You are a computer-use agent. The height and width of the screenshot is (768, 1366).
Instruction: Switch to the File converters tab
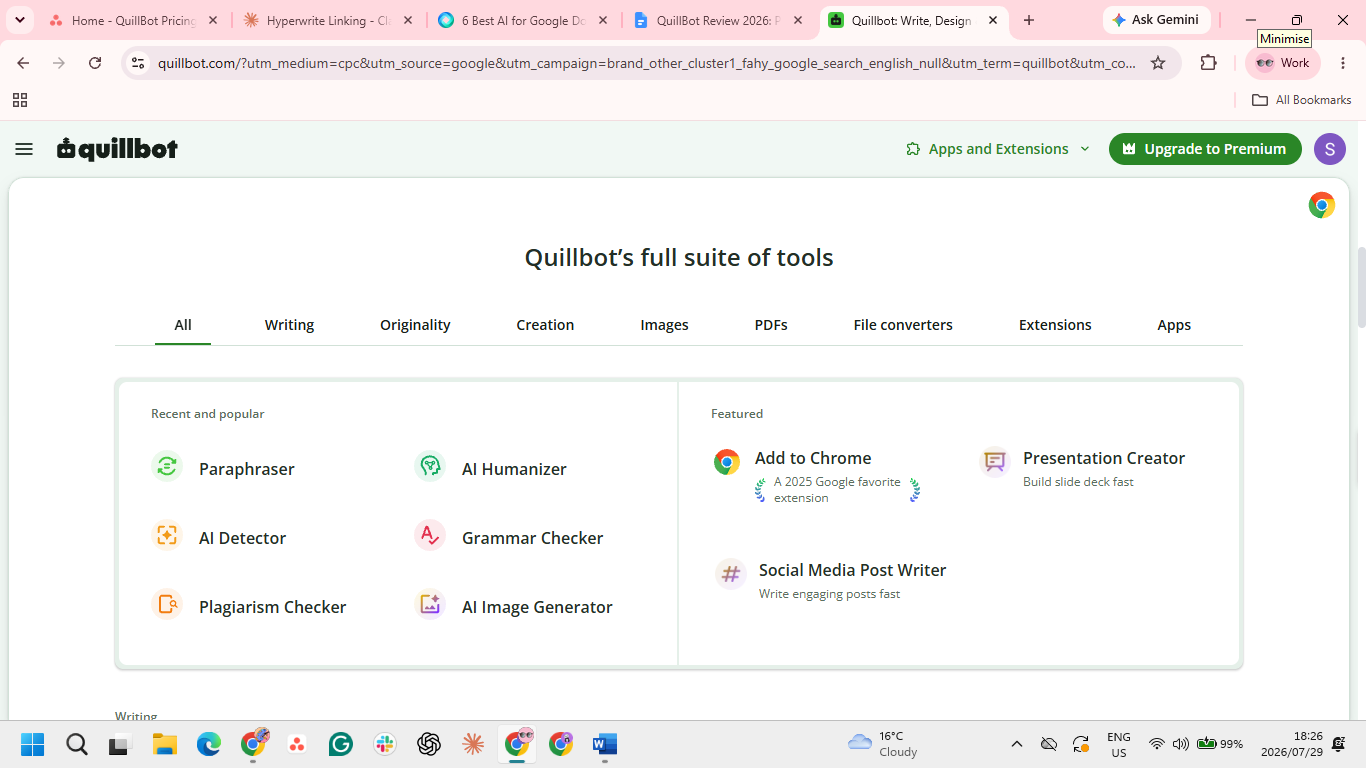903,325
